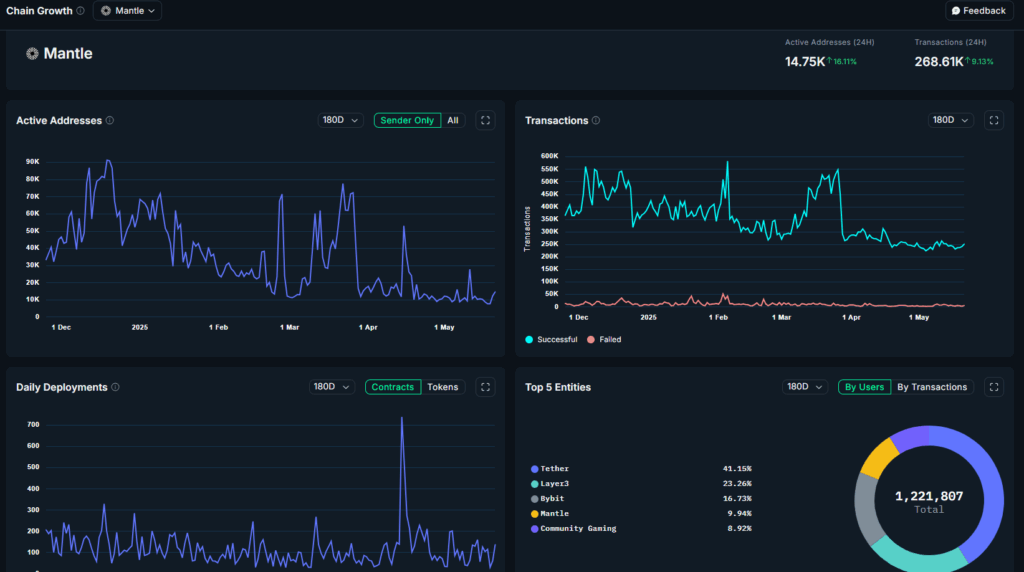Screen dimensions: 1024x572
Task: Click the Transactions info icon
Action: [596, 120]
